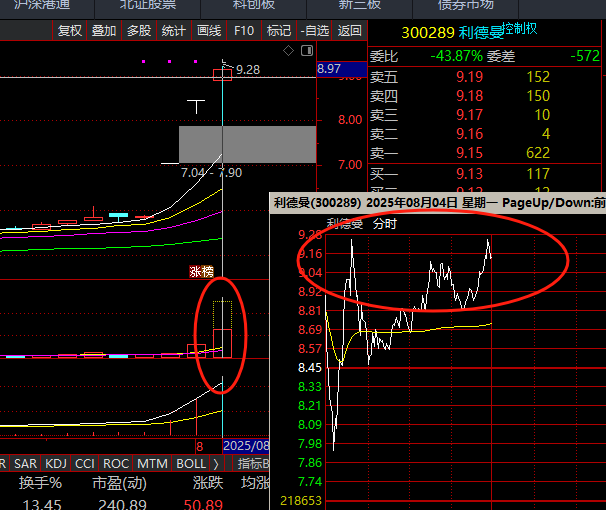Select the KDJ indicator tab
This screenshot has height=510, width=606.
point(56,463)
